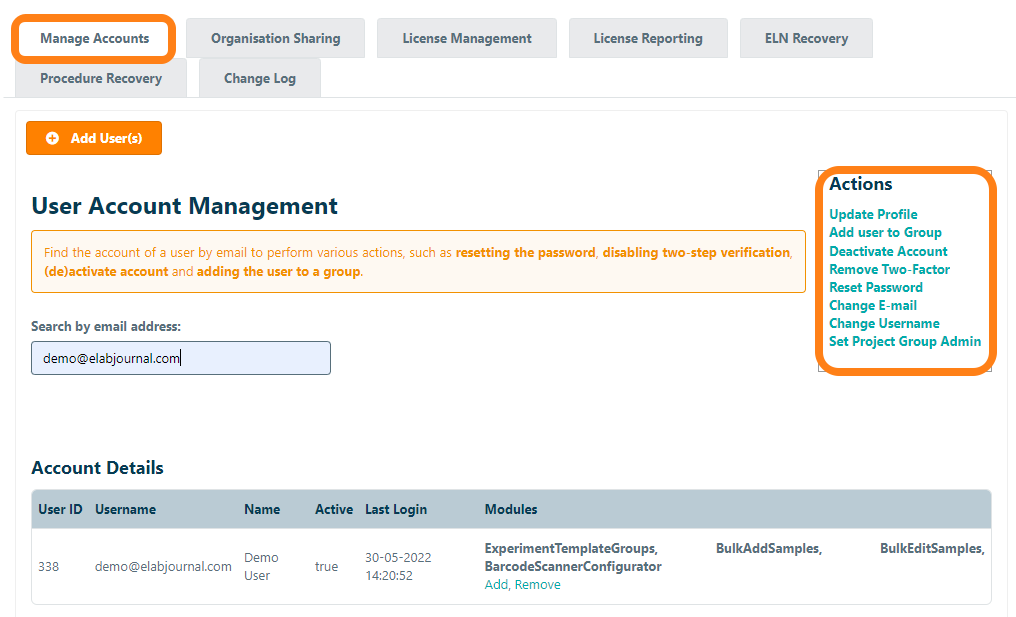The width and height of the screenshot is (1016, 617).
Task: Click the Reset Password link
Action: pyautogui.click(x=876, y=287)
